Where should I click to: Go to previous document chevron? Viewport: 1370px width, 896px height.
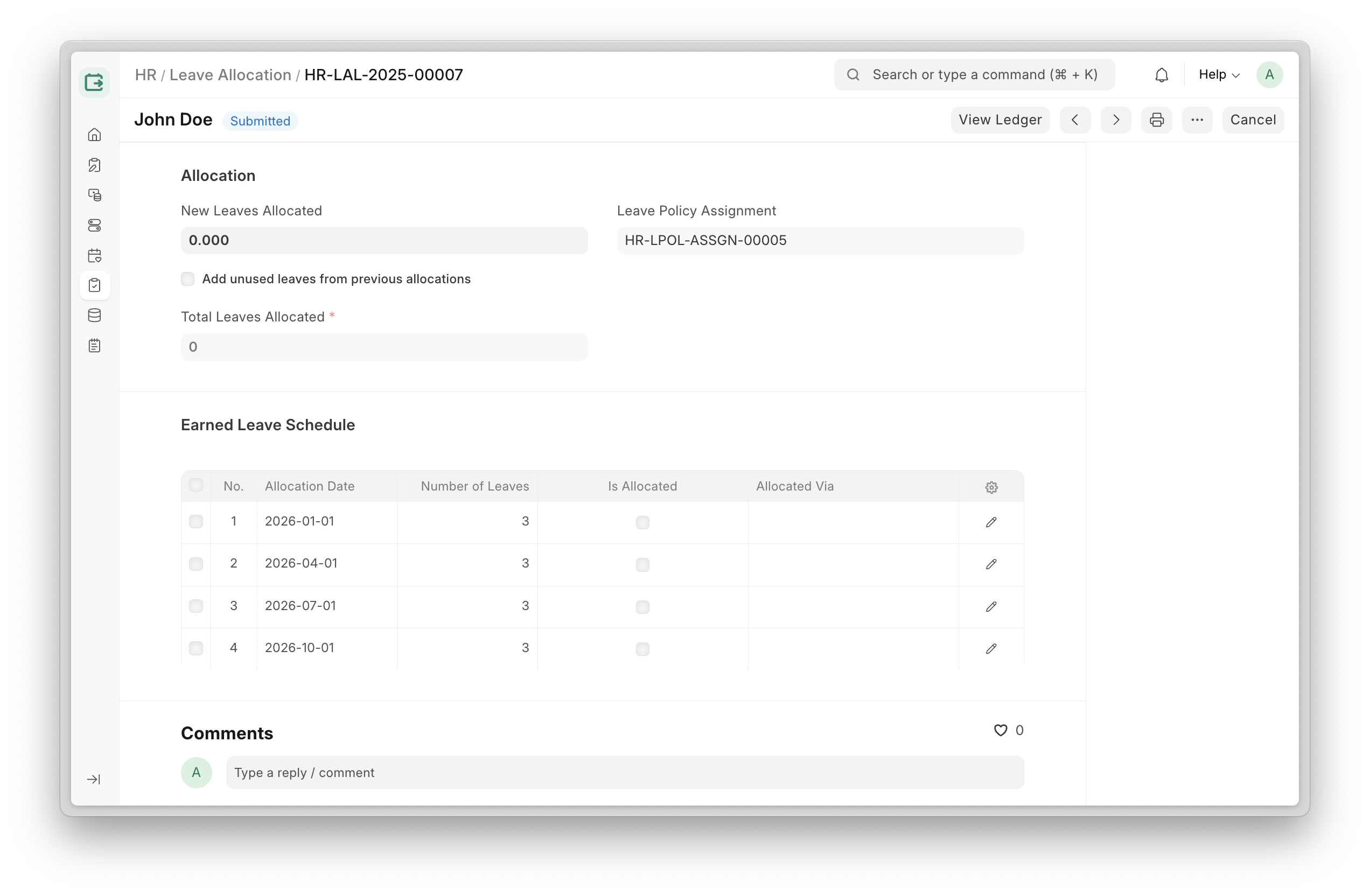pos(1075,120)
